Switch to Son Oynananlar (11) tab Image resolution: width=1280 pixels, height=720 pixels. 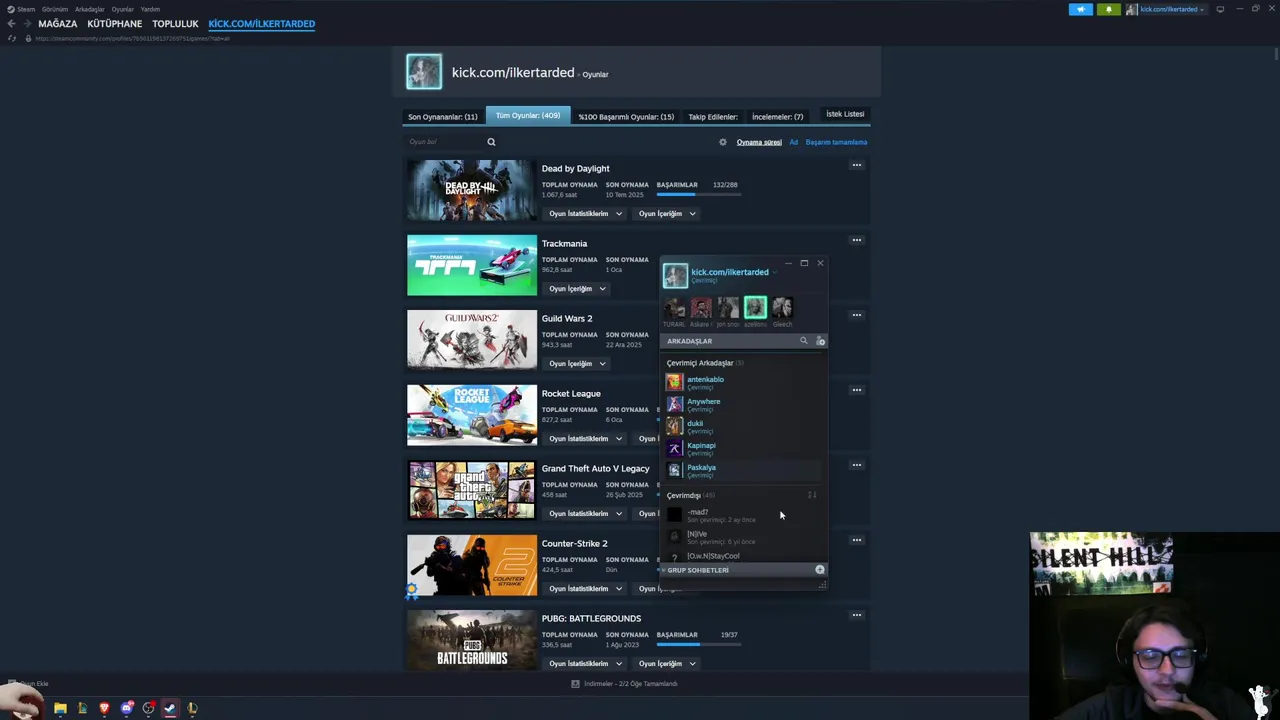click(x=442, y=116)
